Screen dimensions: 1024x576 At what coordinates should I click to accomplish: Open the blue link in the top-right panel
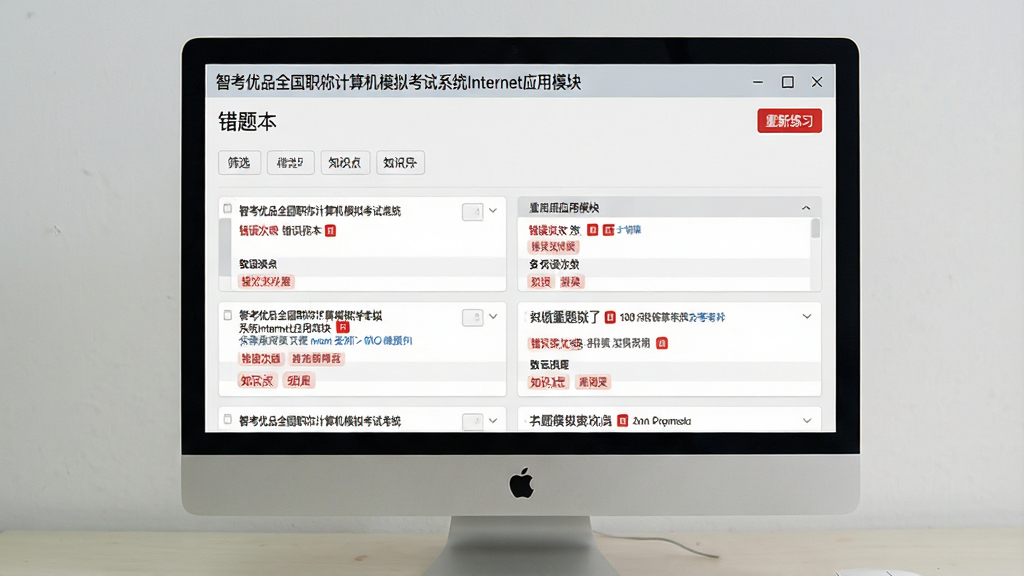click(x=629, y=230)
